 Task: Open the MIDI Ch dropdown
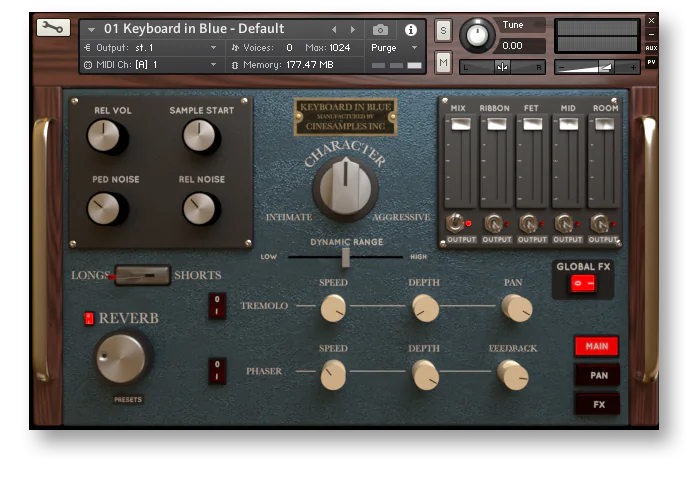(152, 65)
